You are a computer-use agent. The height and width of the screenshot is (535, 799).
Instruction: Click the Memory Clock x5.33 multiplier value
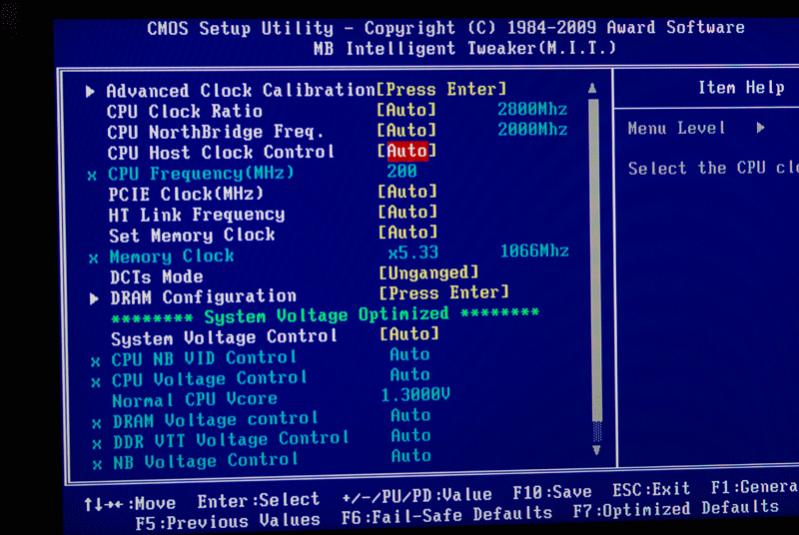point(413,252)
